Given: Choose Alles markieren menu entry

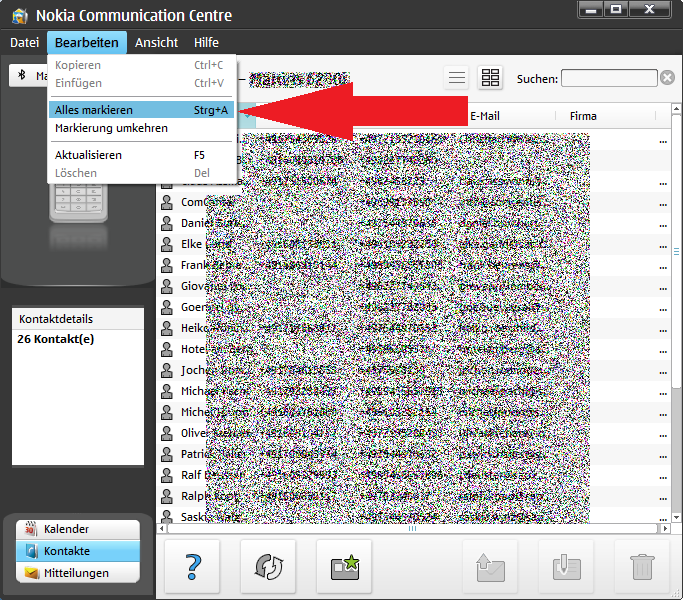Looking at the screenshot, I should (x=141, y=110).
